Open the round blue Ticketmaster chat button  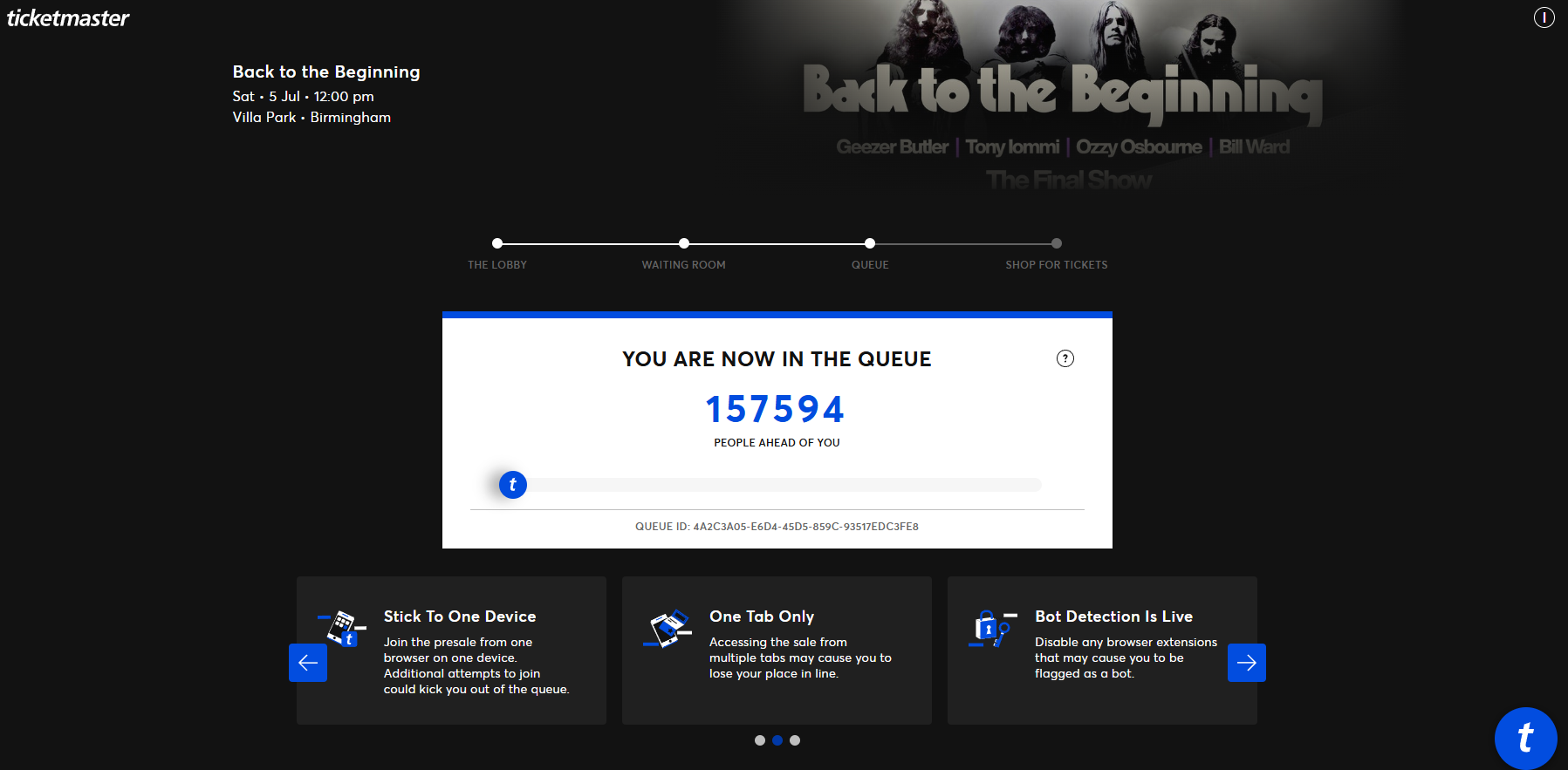tap(1524, 738)
